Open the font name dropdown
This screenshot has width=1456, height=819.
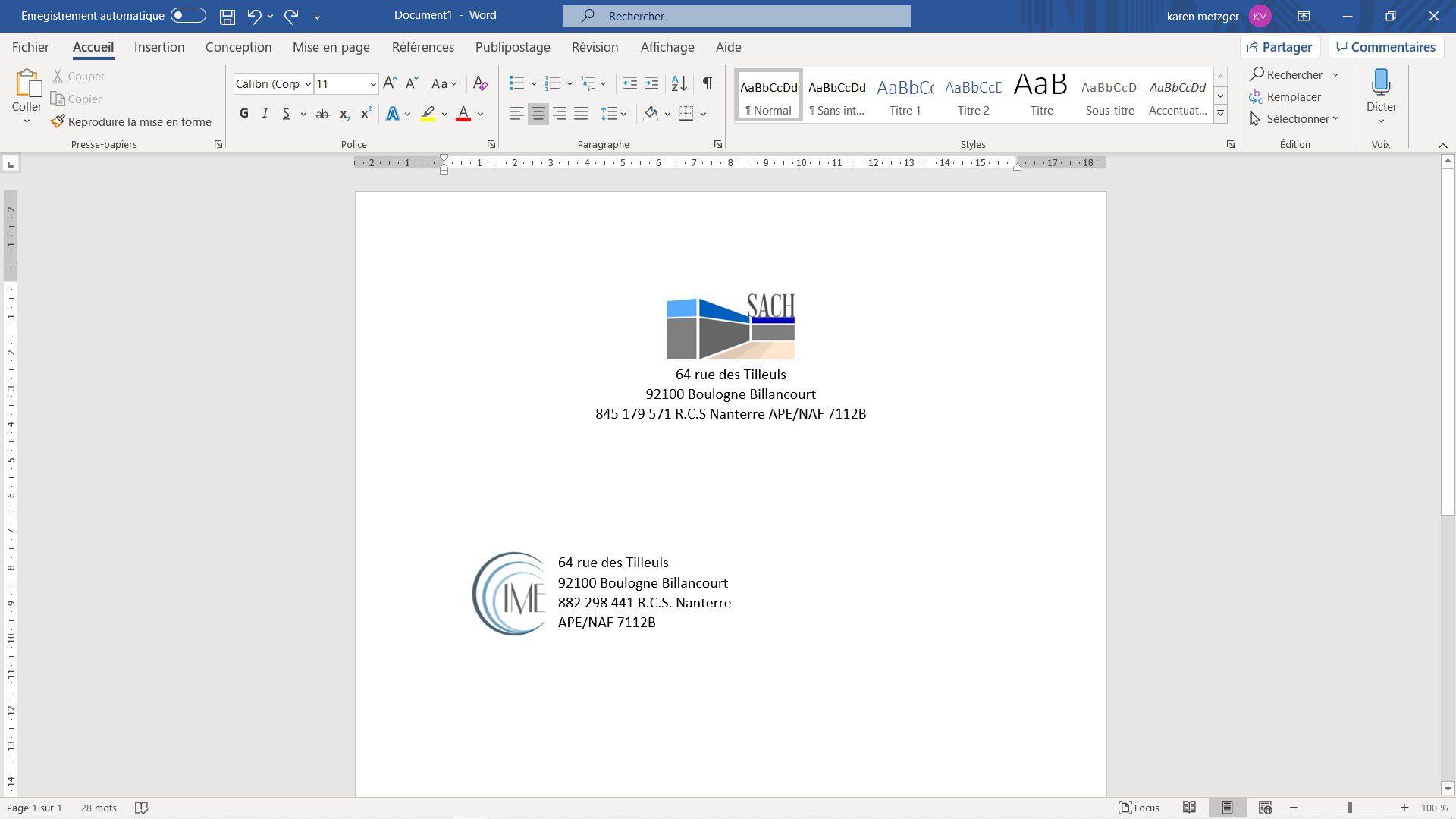click(308, 84)
